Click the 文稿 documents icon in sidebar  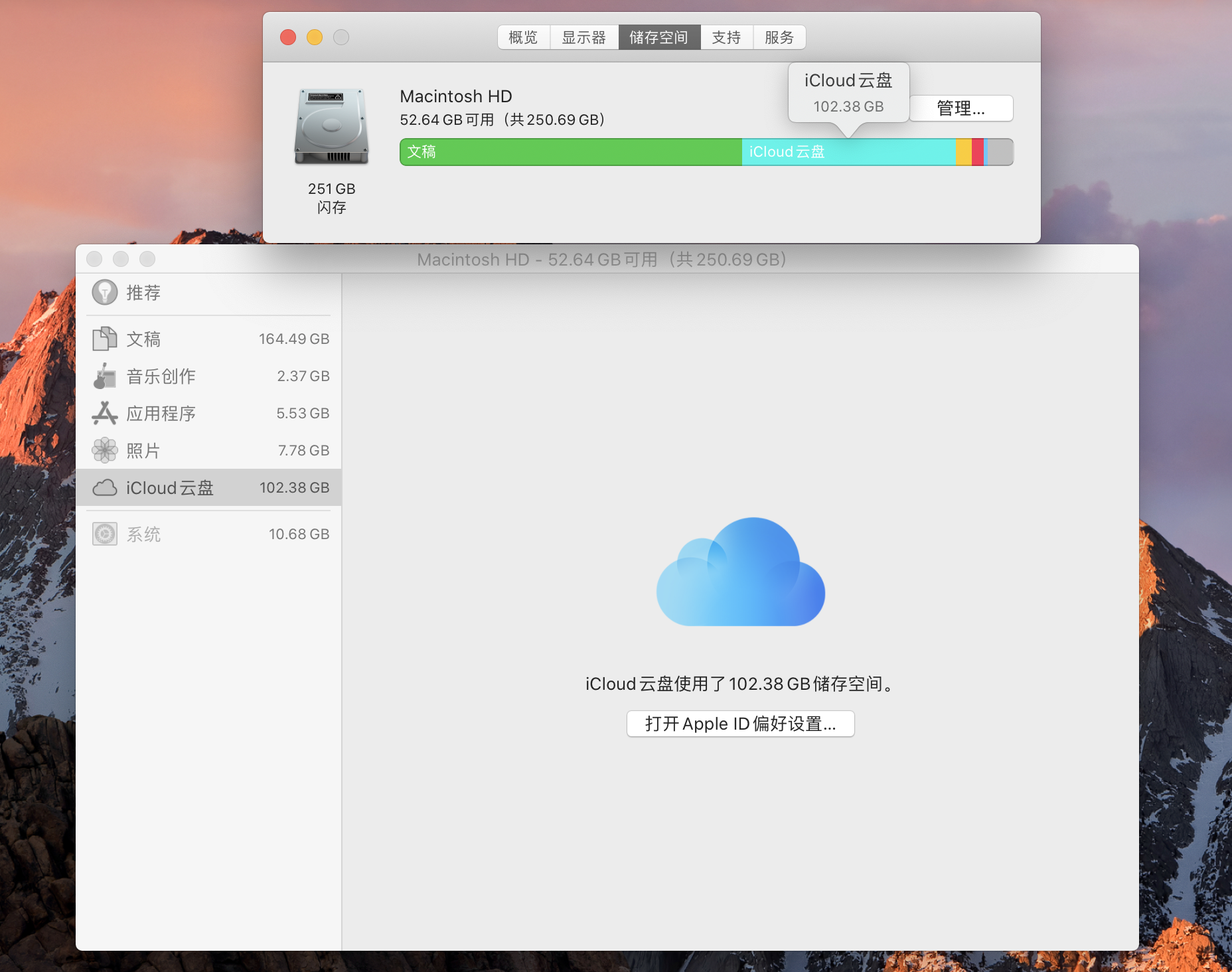pyautogui.click(x=104, y=339)
